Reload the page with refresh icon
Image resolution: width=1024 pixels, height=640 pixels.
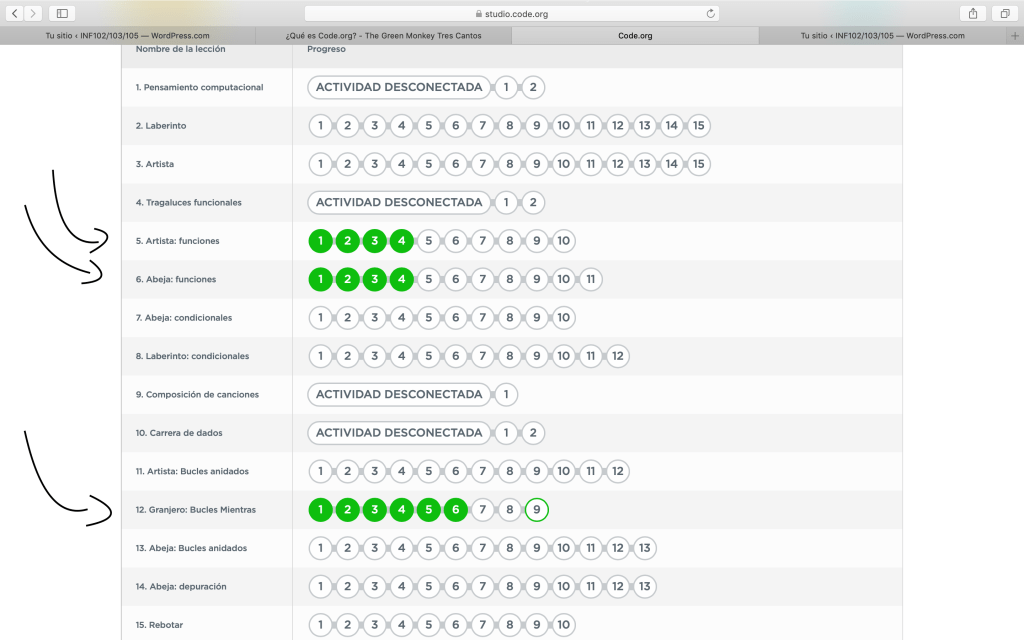point(711,14)
